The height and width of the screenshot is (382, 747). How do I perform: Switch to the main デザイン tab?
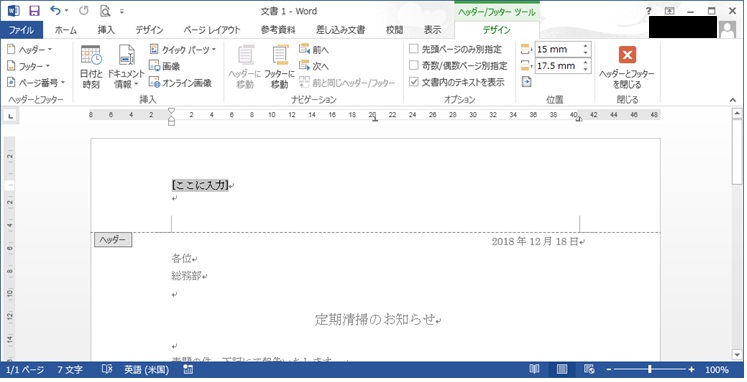tap(149, 30)
